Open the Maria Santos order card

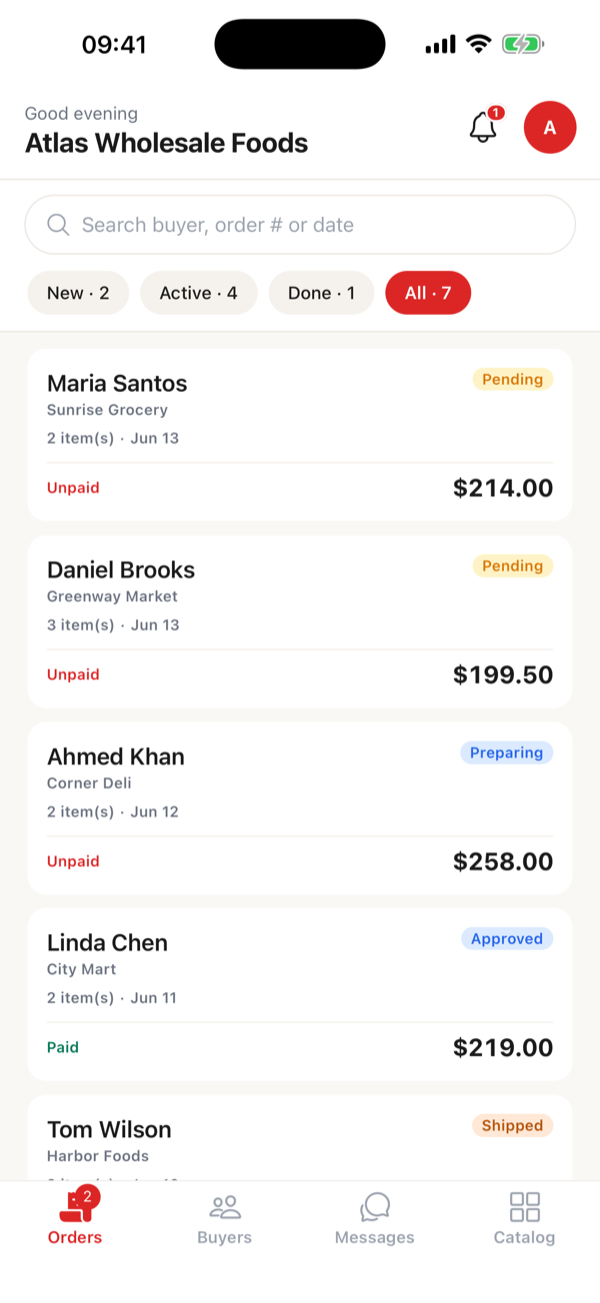[x=300, y=434]
